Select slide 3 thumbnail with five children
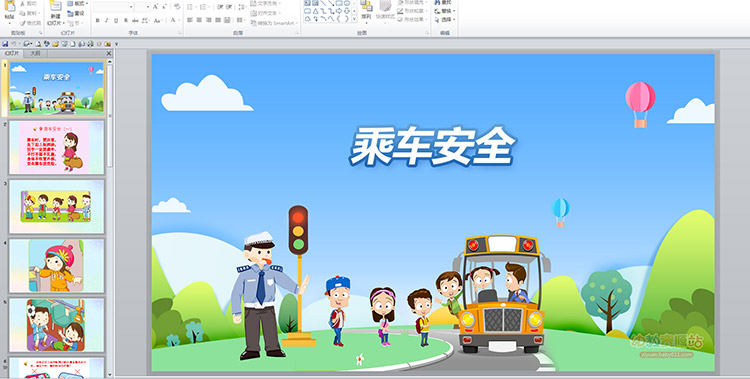 (56, 206)
